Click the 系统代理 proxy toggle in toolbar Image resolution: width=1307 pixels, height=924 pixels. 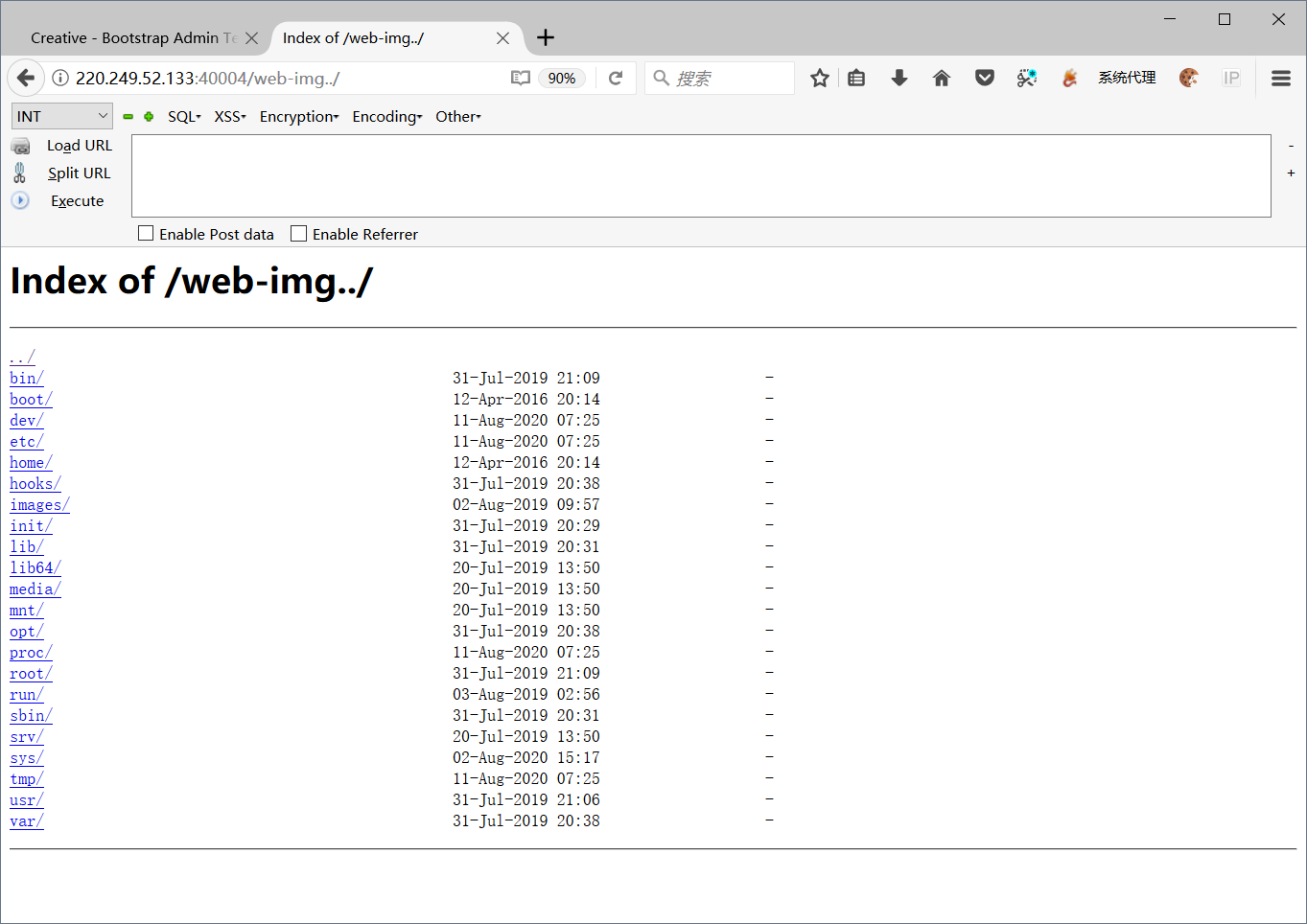coord(1127,79)
